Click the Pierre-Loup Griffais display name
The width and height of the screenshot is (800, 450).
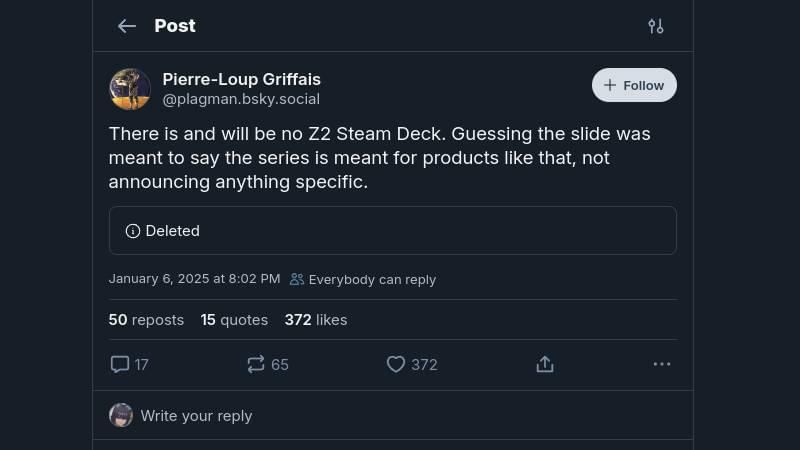(241, 79)
